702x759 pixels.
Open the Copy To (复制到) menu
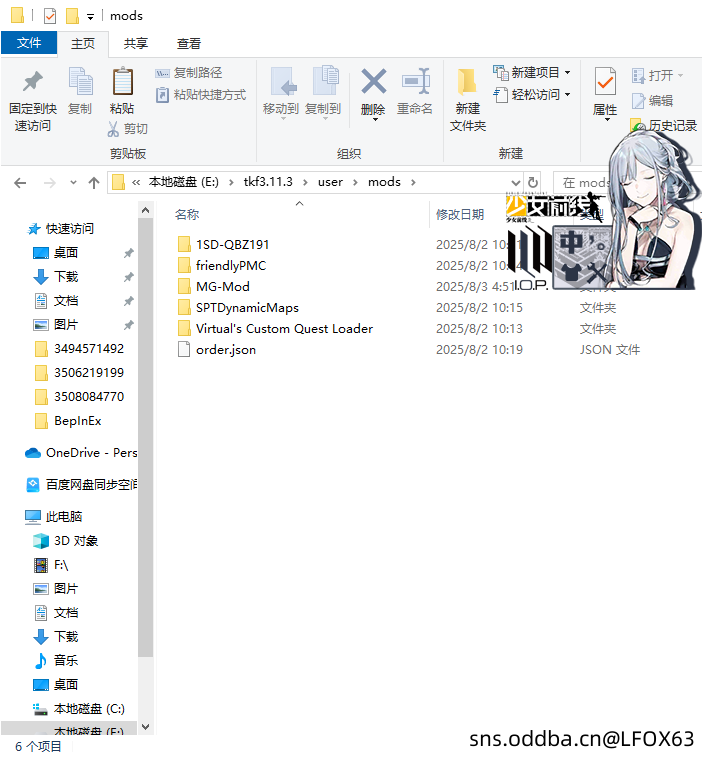(x=323, y=93)
